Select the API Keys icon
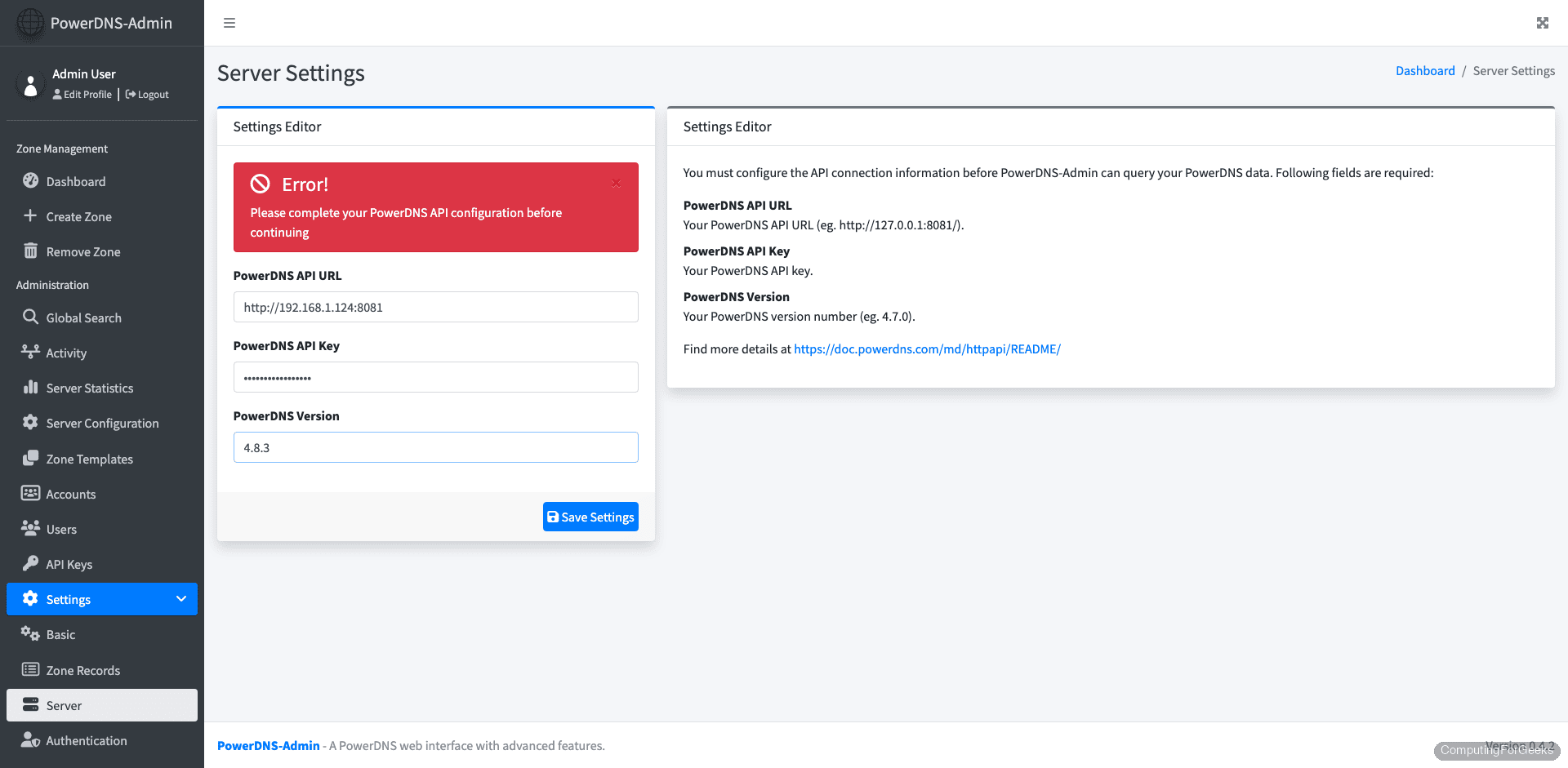 30,564
